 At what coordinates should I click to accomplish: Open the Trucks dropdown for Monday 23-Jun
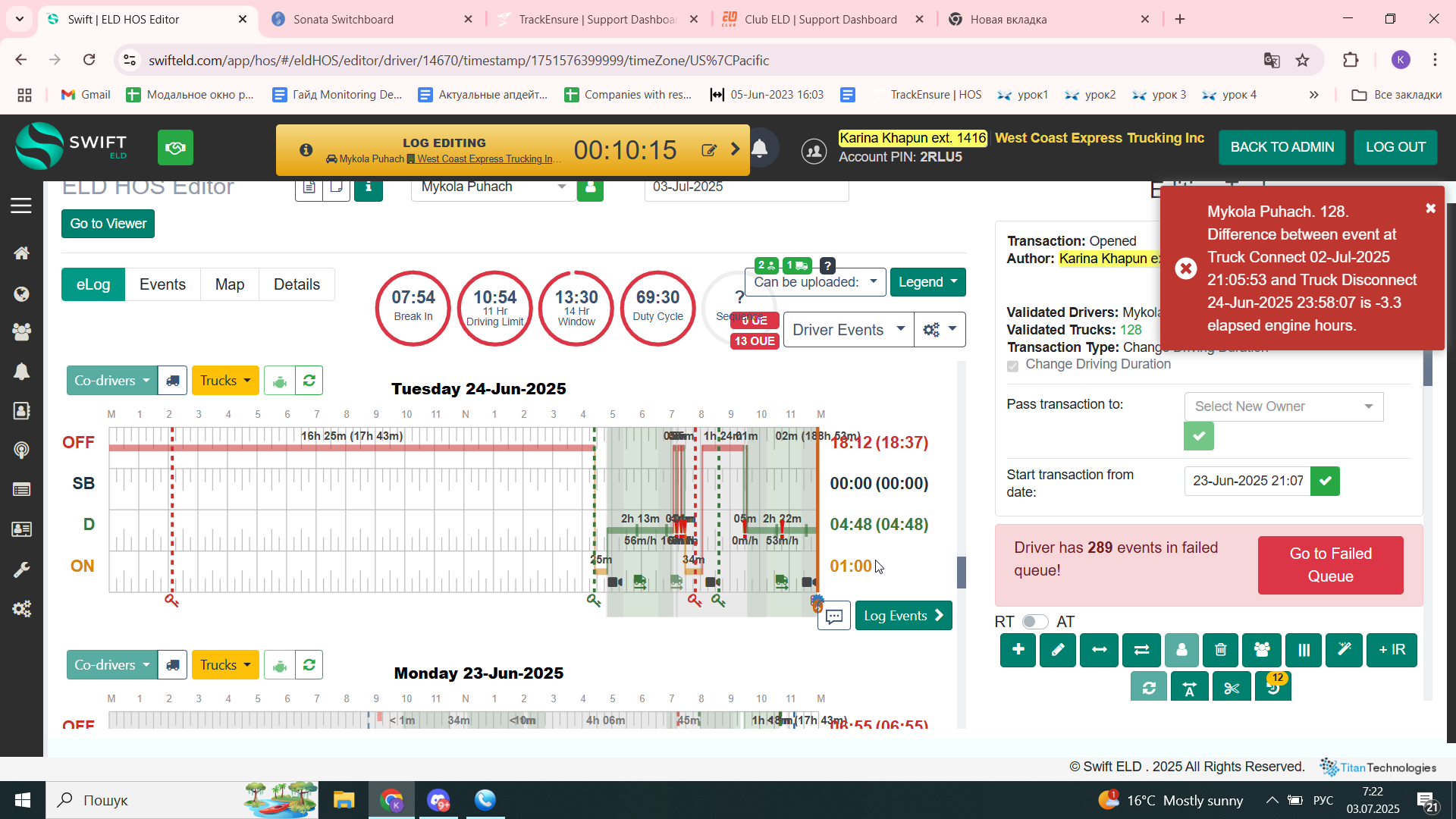pos(225,665)
